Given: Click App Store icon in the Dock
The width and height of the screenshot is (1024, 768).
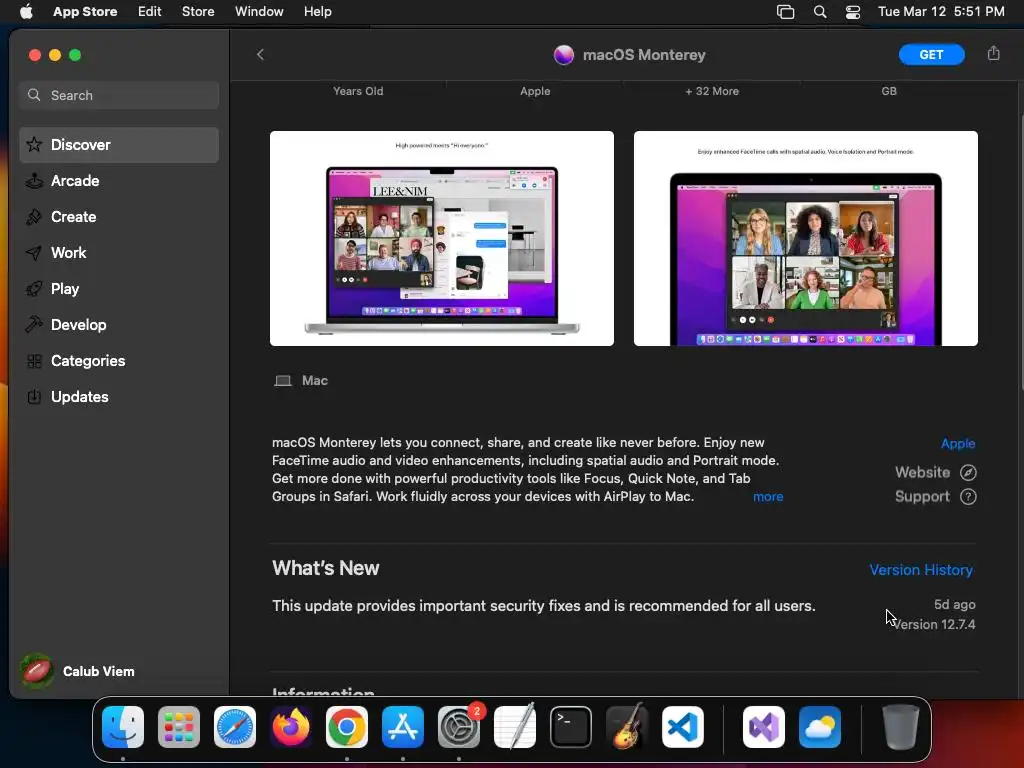Looking at the screenshot, I should 403,727.
